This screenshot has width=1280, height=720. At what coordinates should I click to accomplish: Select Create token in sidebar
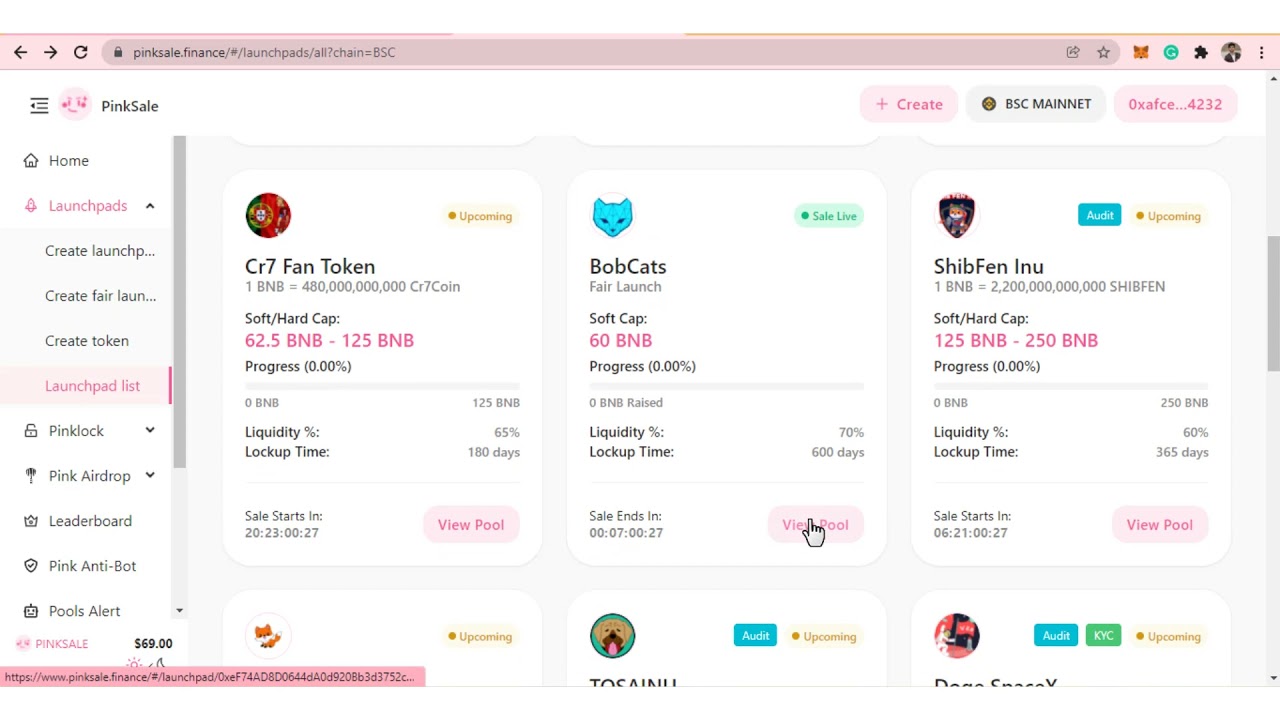[87, 340]
